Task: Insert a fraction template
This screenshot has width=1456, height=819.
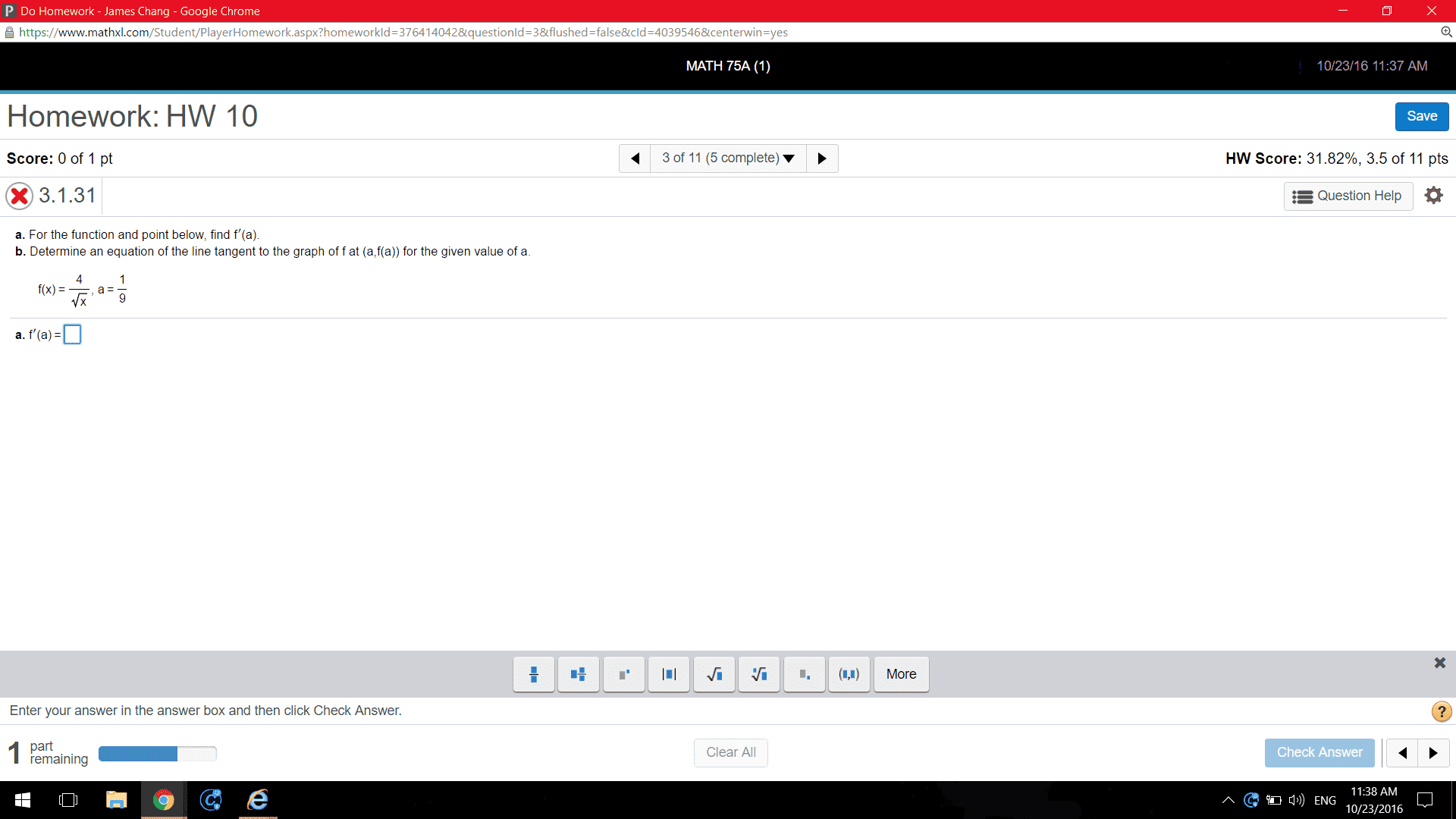Action: click(x=533, y=674)
